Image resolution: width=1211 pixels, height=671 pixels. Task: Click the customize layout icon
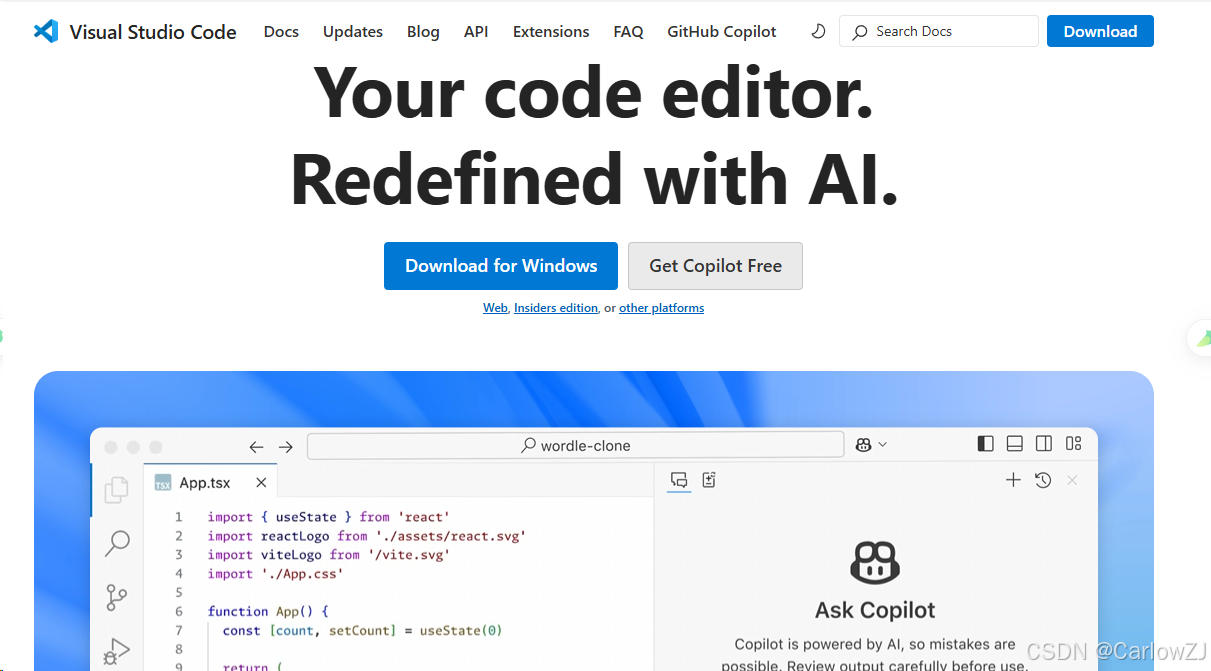coord(1074,444)
